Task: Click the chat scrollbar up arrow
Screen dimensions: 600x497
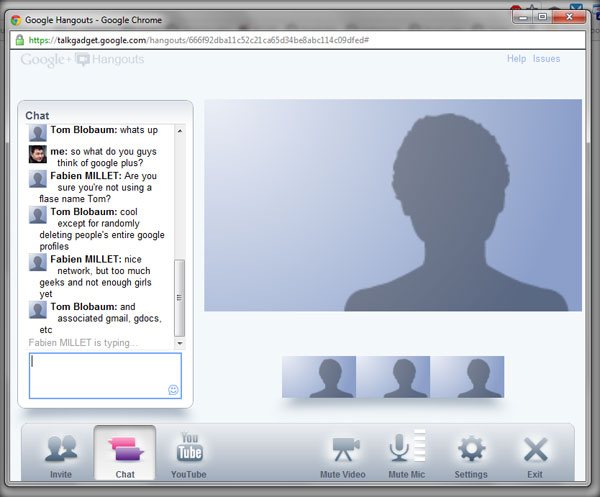Action: (179, 131)
